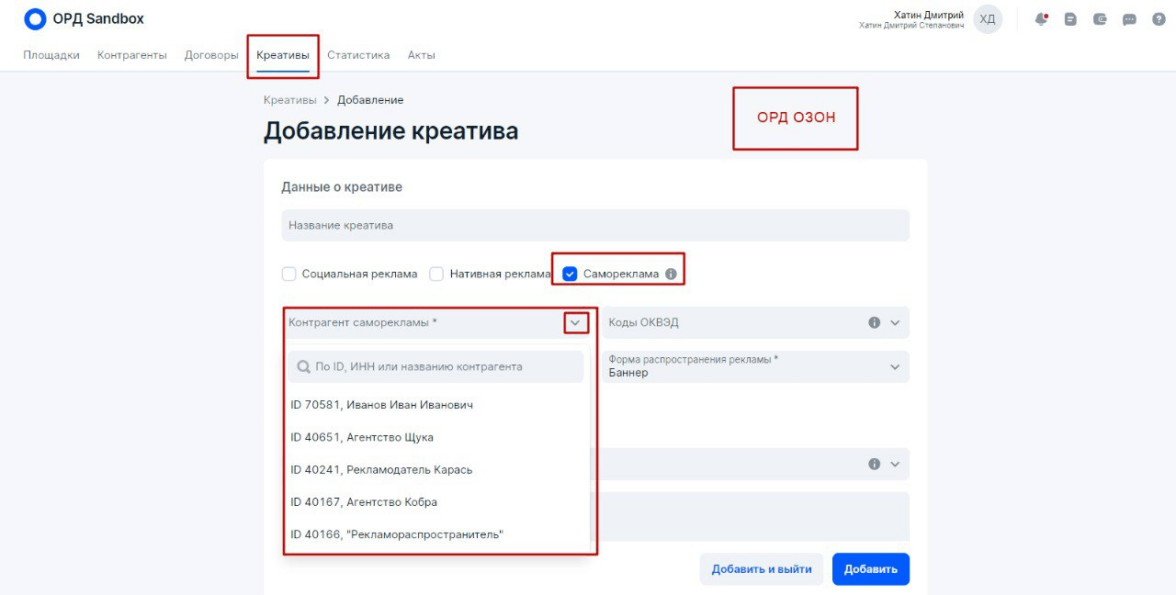The height and width of the screenshot is (595, 1176).
Task: Collapse the Контрагент саморекламы dropdown arrow
Action: coord(575,323)
